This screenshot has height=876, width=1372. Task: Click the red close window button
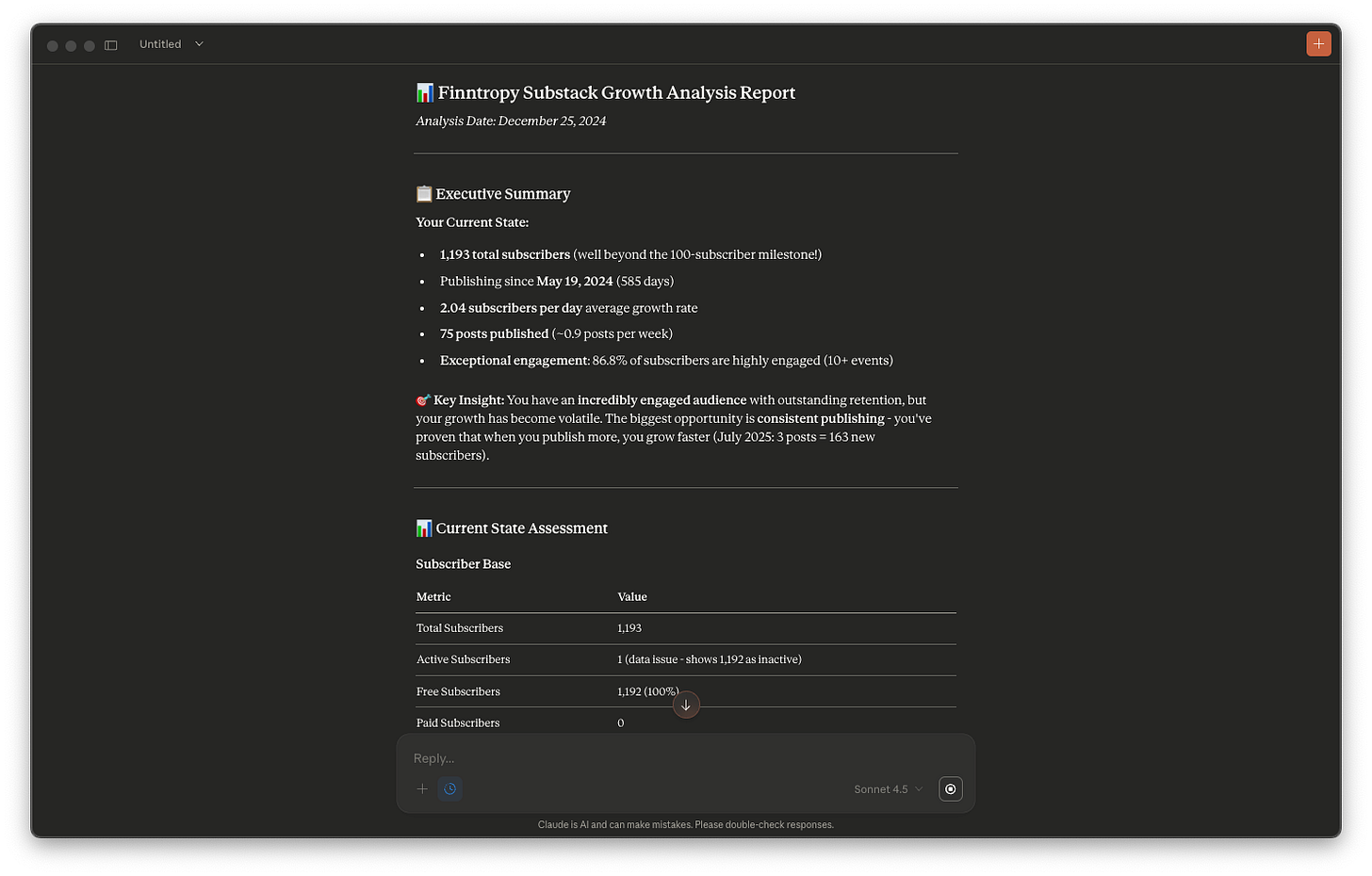[53, 45]
